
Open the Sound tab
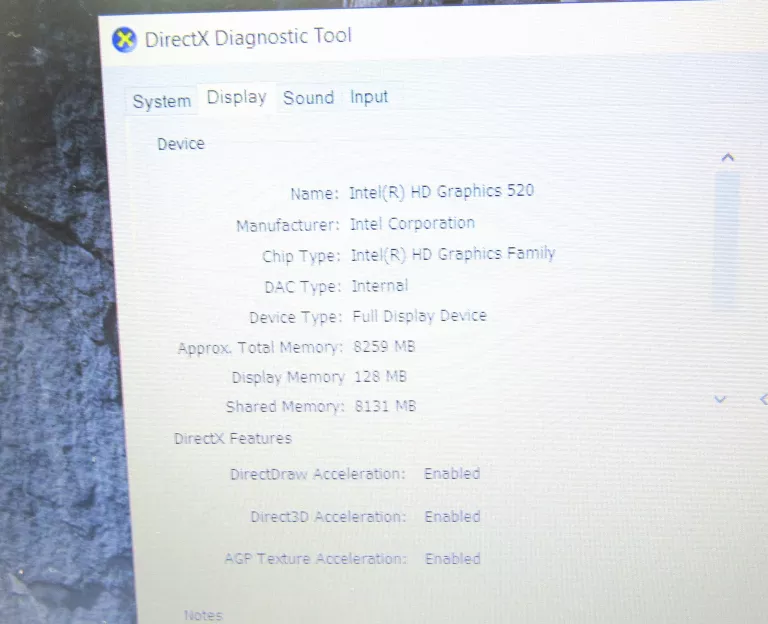(309, 98)
